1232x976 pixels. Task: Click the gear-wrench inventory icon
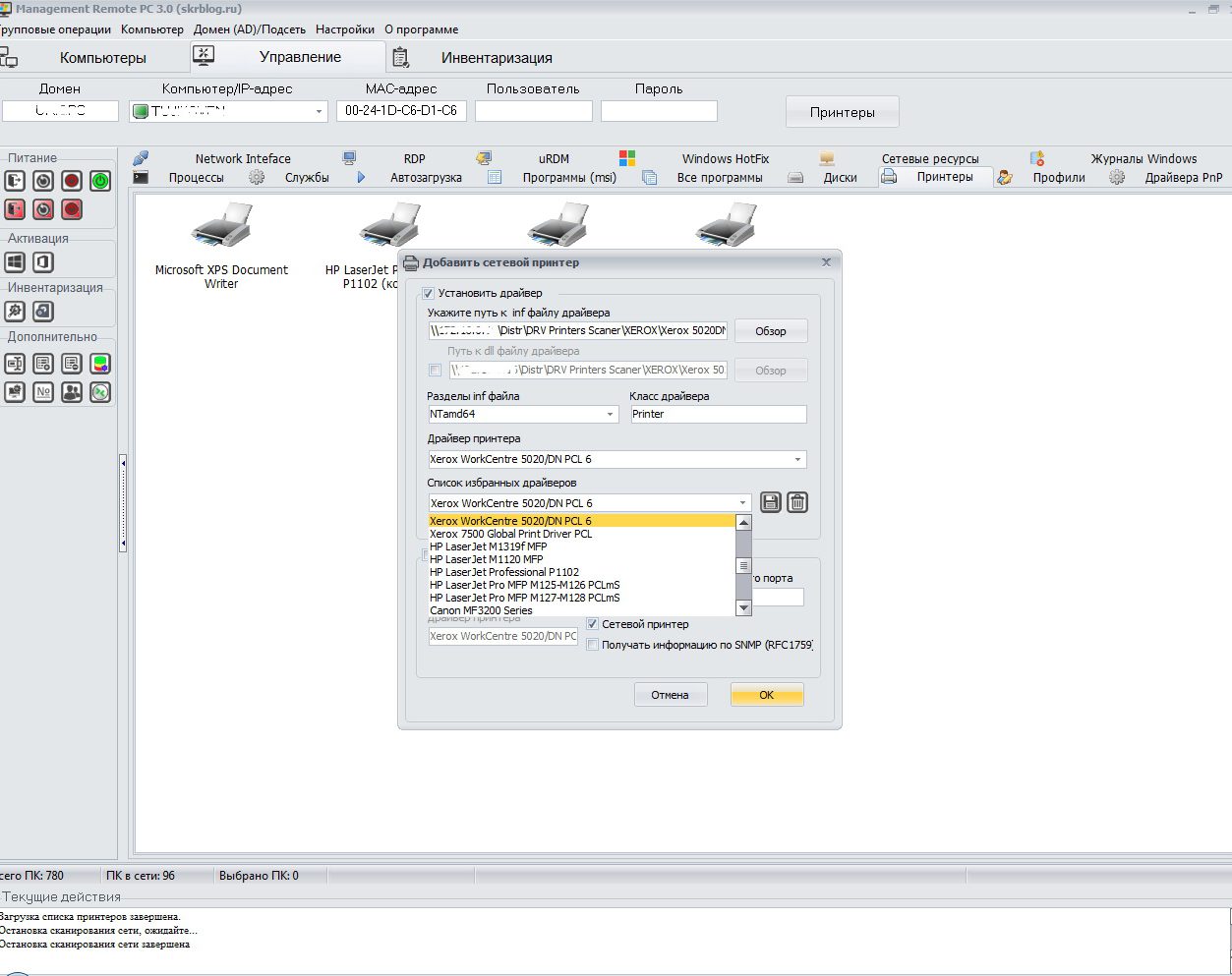click(x=15, y=312)
